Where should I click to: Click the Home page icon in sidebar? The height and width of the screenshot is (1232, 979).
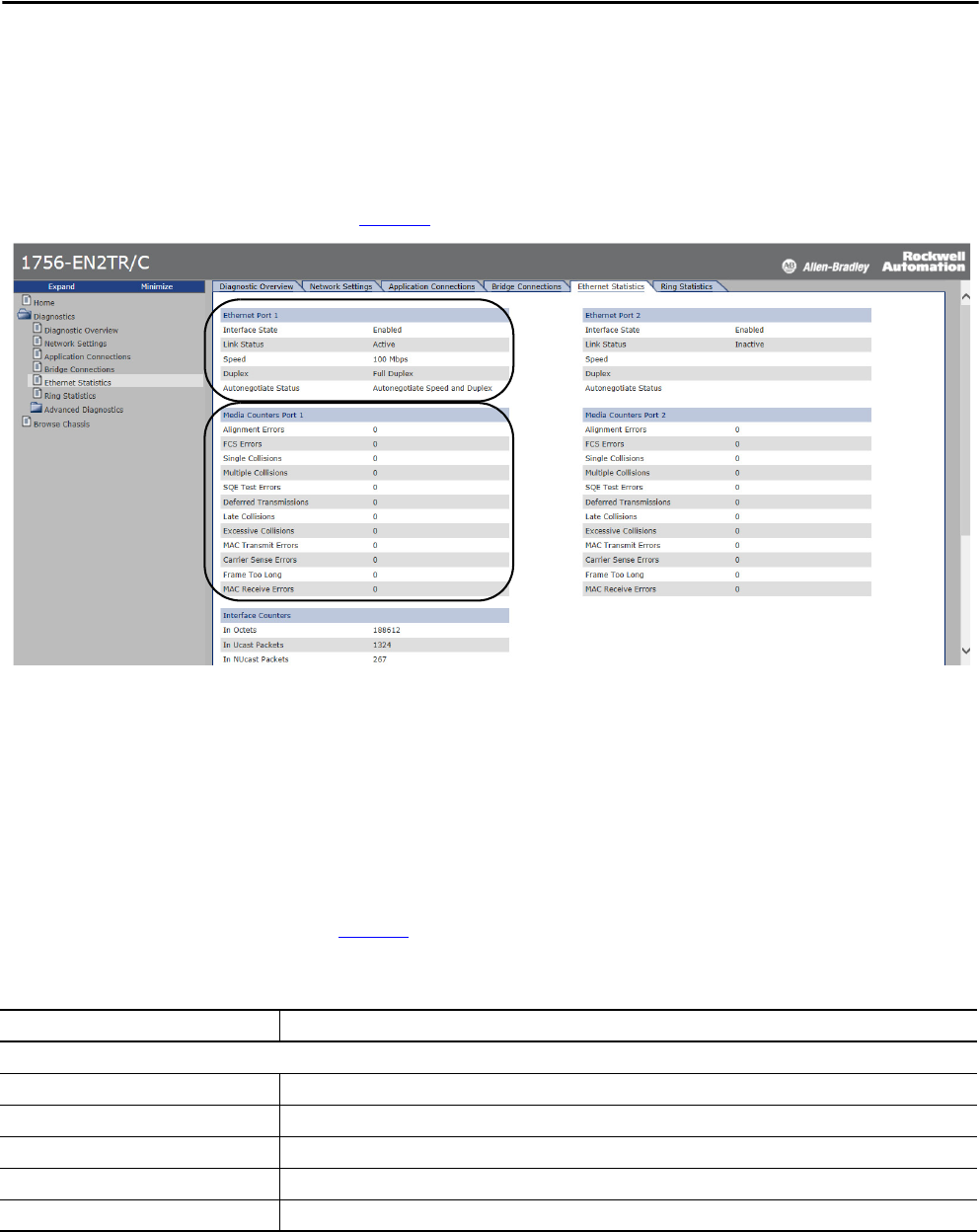(28, 301)
